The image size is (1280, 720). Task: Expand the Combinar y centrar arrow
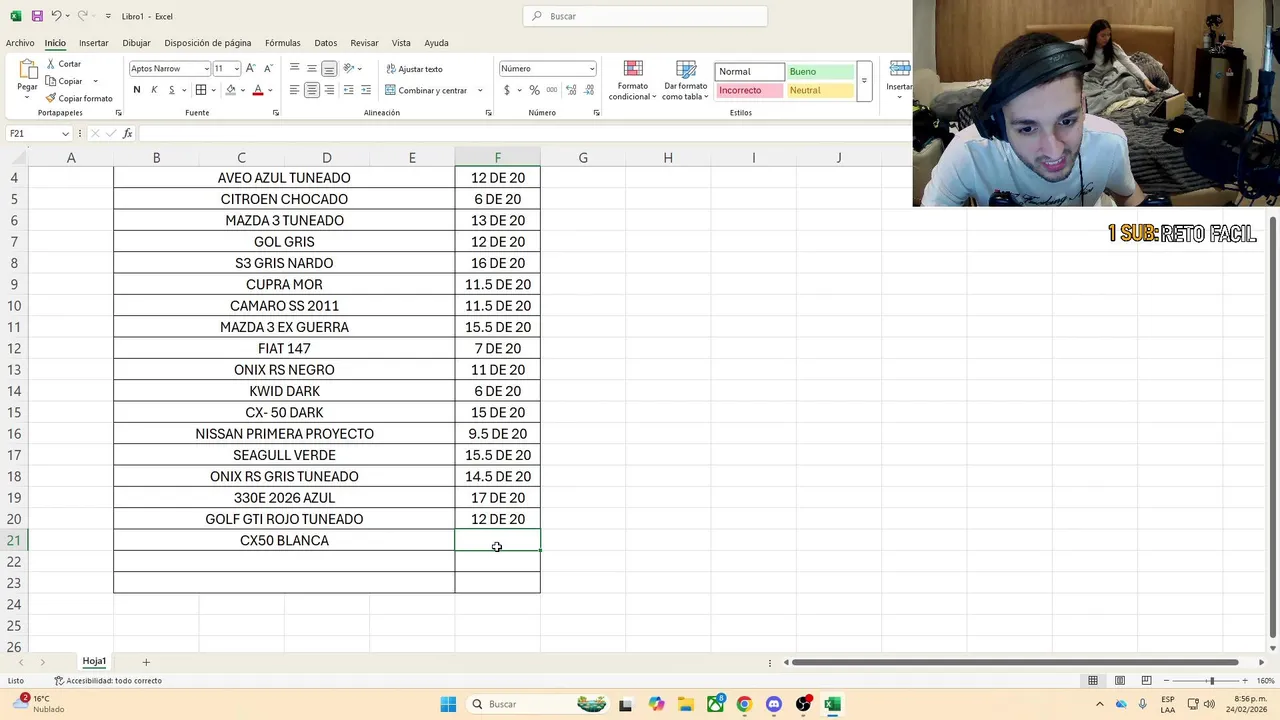[x=480, y=90]
